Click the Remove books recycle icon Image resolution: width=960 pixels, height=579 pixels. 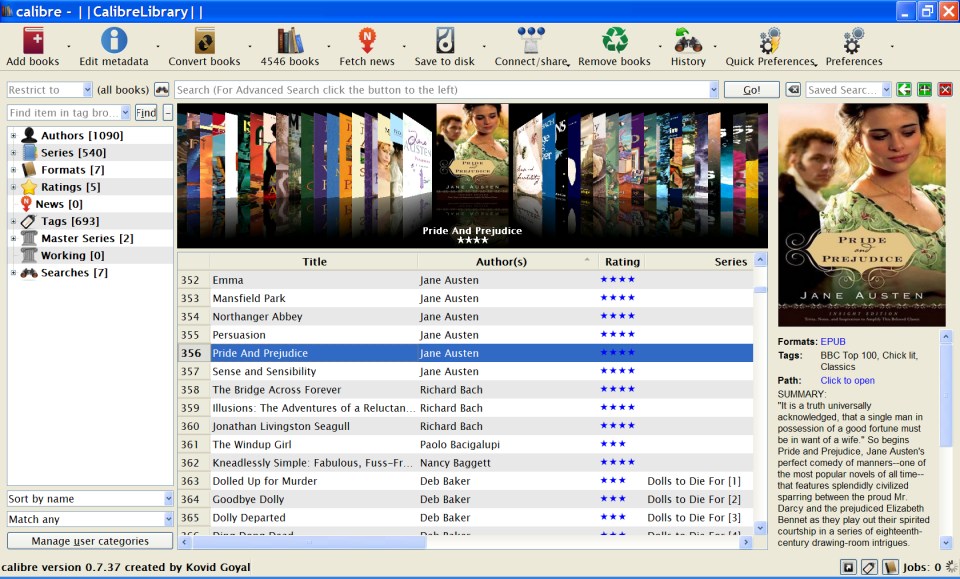tap(615, 40)
